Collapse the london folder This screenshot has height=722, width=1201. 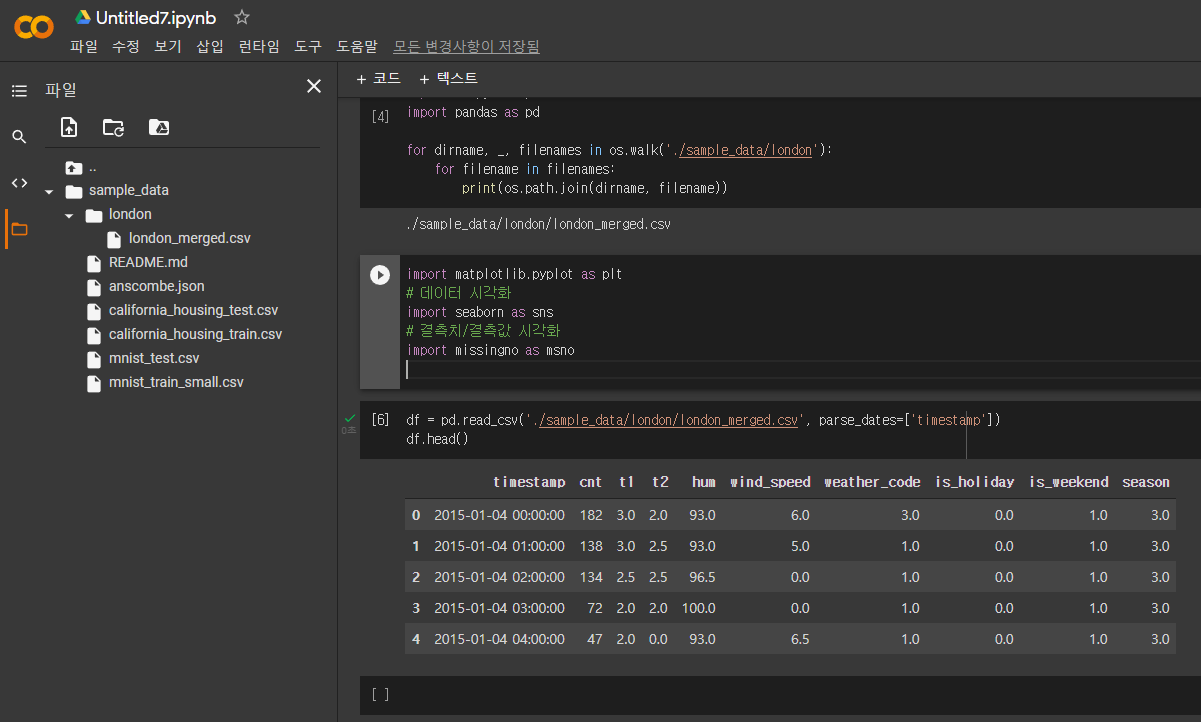pyautogui.click(x=69, y=214)
